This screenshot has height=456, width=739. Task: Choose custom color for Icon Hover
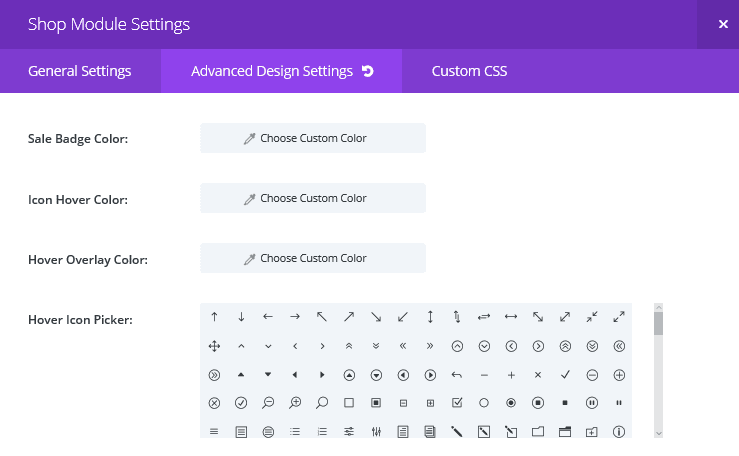click(313, 198)
